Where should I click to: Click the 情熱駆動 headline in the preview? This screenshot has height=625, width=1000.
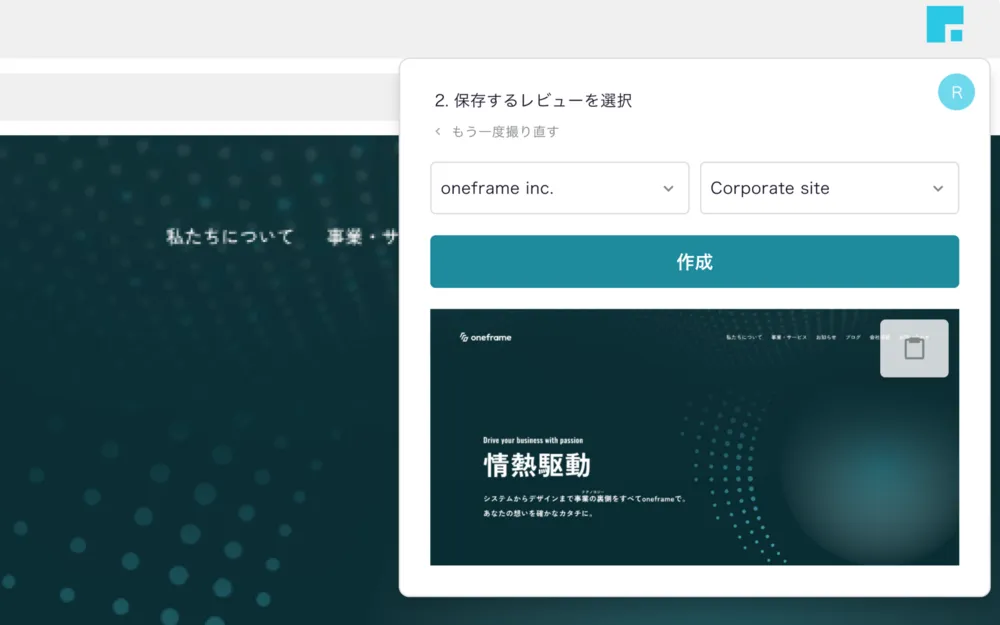click(537, 466)
